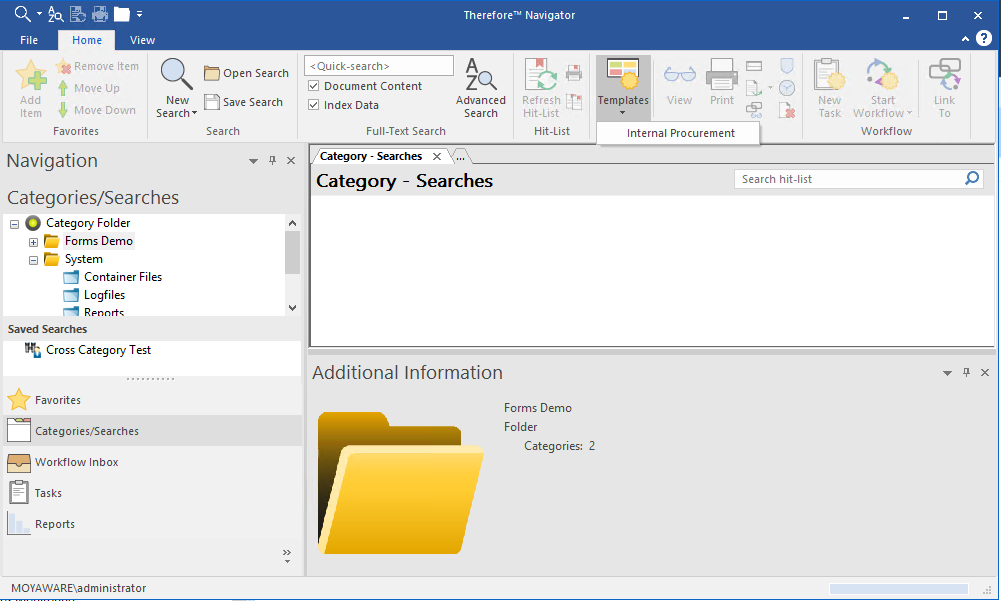Select the Tasks sidebar item
Image resolution: width=1001 pixels, height=601 pixels.
coord(60,492)
